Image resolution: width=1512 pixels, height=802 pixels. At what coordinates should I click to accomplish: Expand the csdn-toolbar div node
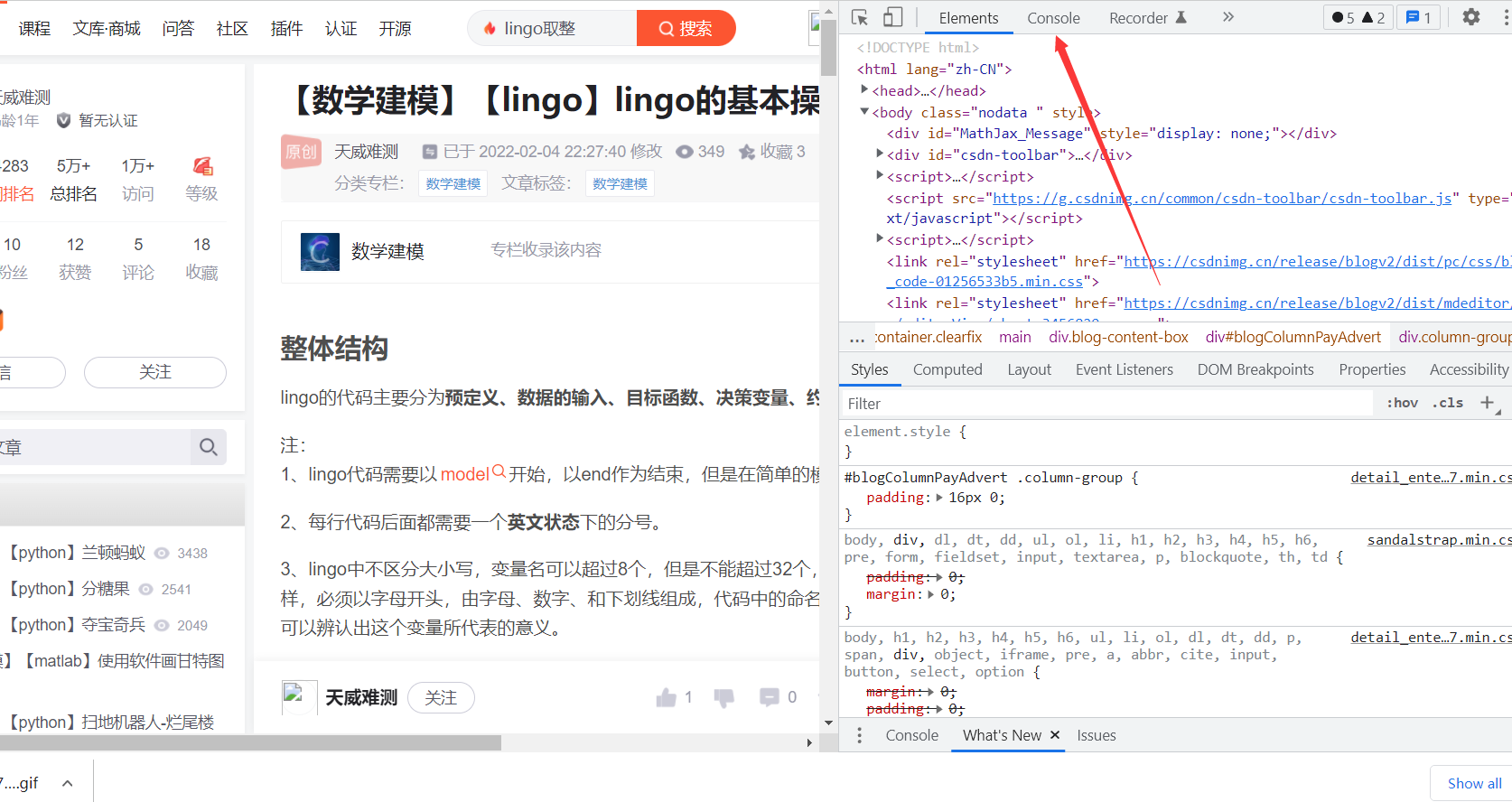click(x=880, y=154)
